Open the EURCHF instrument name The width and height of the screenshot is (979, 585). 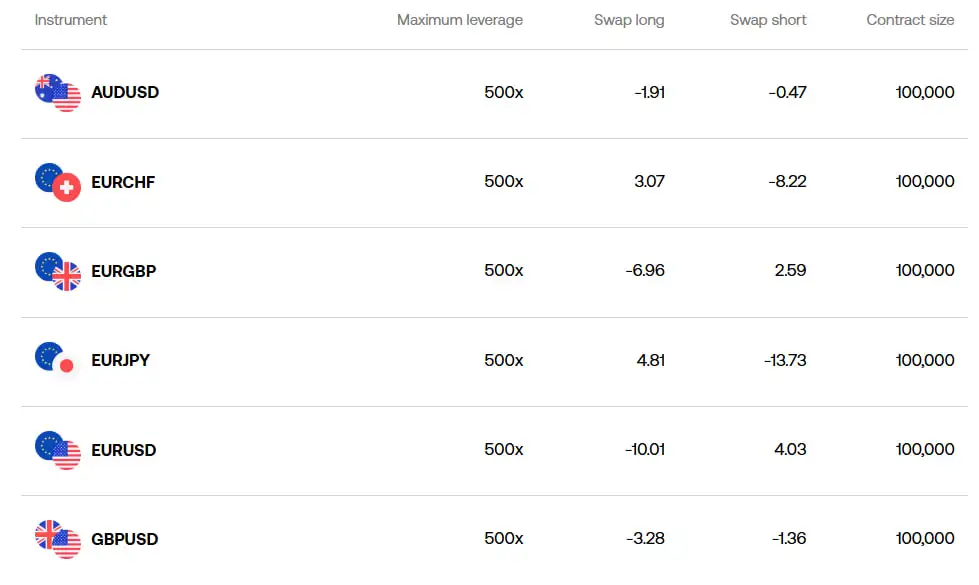click(x=123, y=182)
